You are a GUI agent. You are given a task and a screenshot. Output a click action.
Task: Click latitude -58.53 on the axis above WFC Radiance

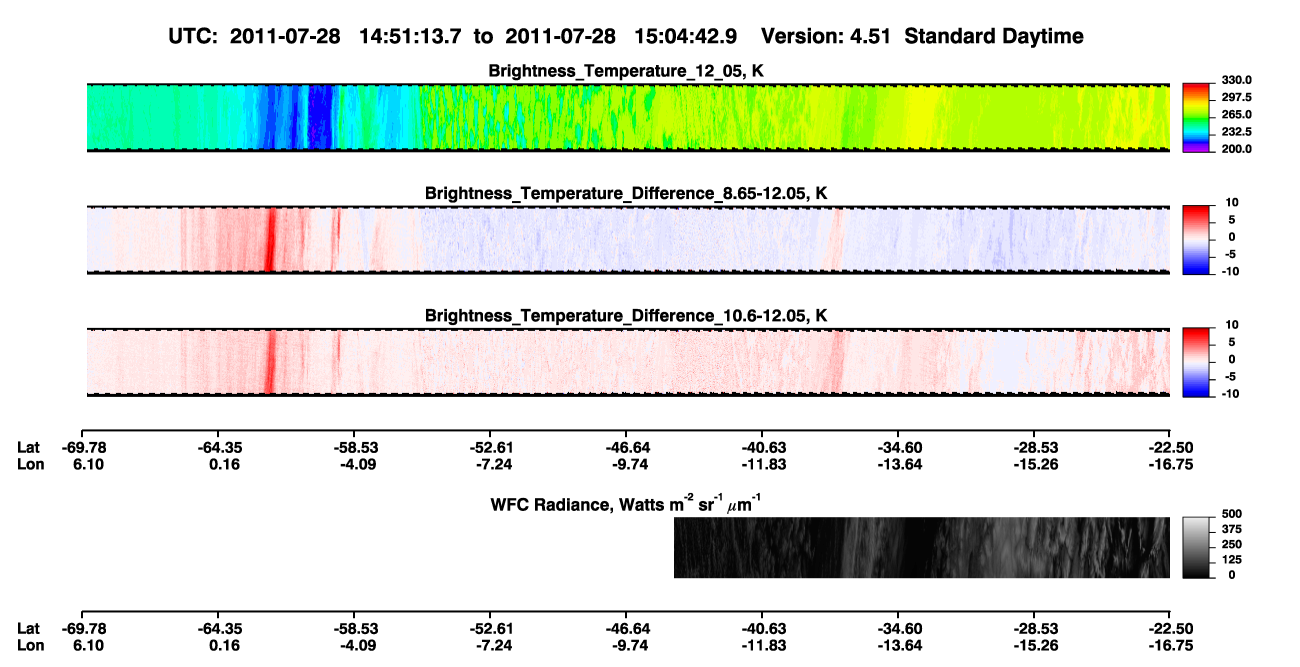coord(354,448)
